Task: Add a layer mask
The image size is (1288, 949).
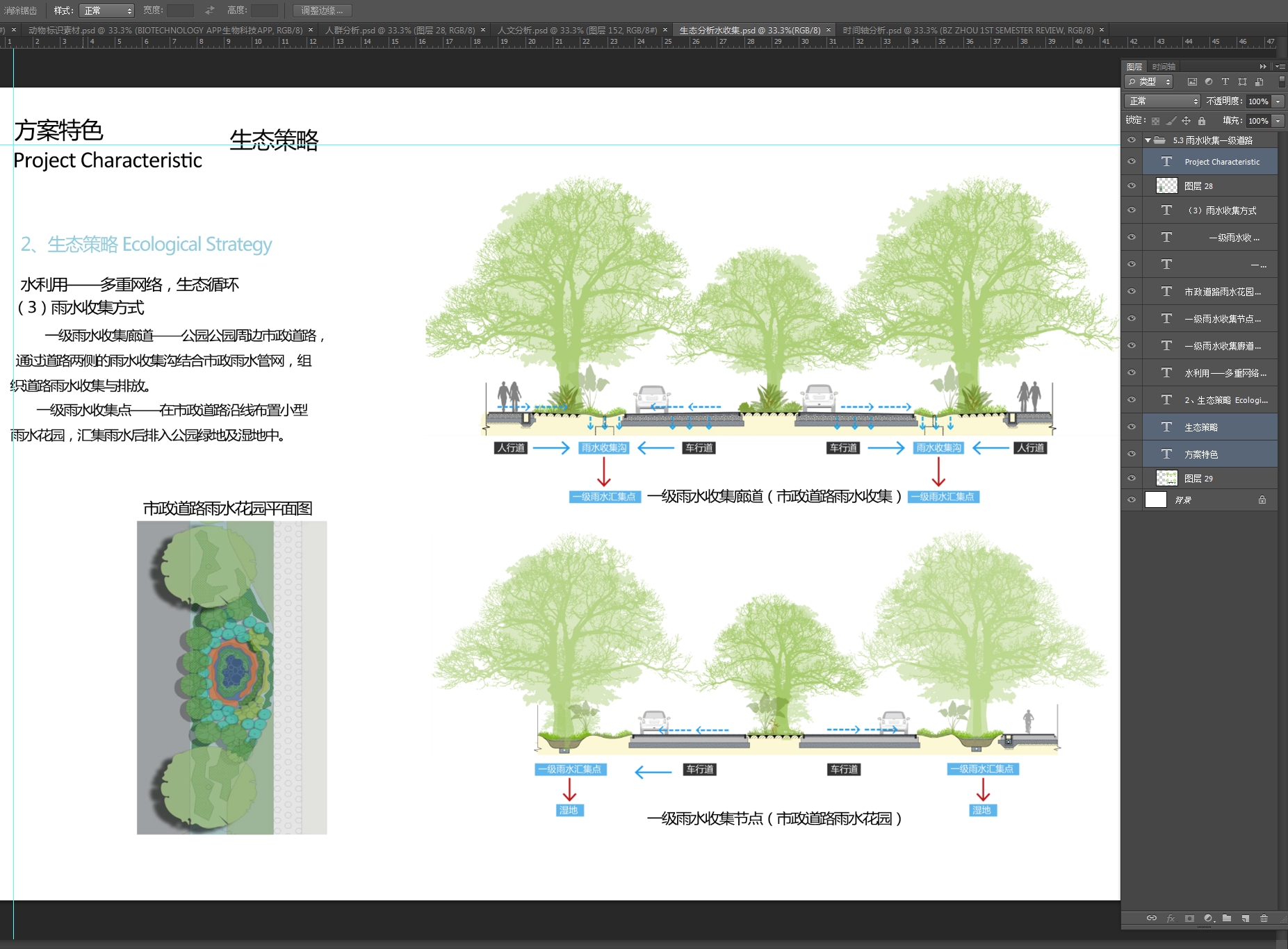Action: (1189, 918)
